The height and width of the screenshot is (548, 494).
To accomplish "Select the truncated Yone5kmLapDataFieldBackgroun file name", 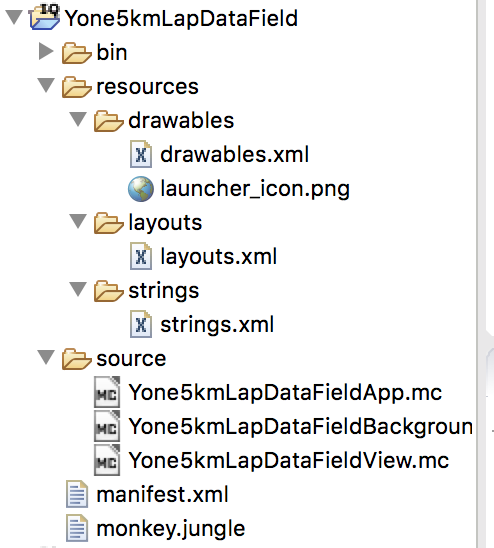I will click(x=301, y=426).
